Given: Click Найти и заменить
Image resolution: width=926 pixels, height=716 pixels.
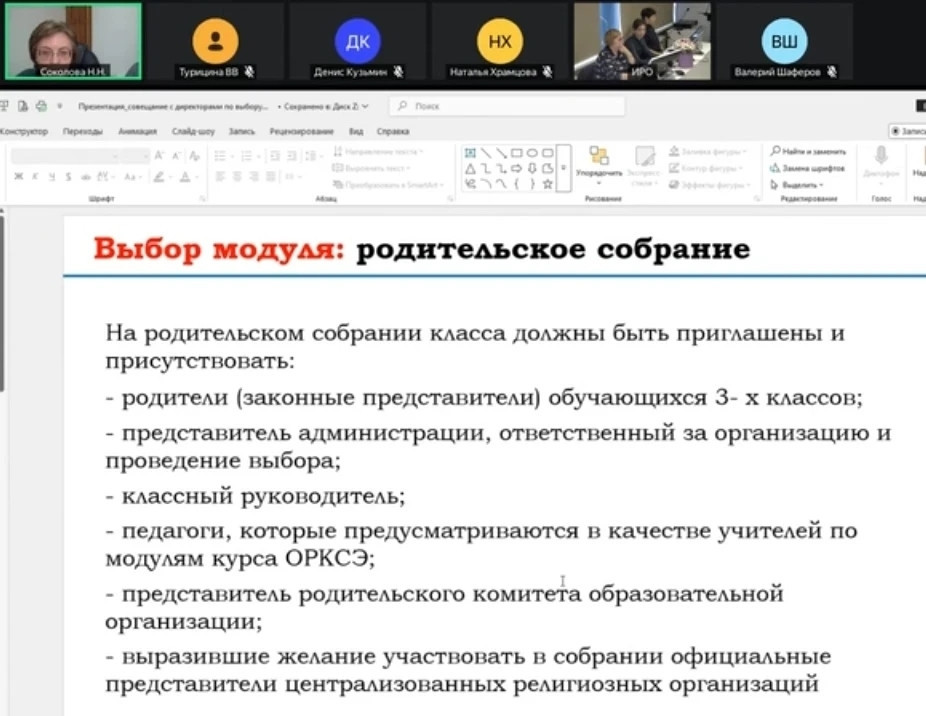Looking at the screenshot, I should pos(808,151).
